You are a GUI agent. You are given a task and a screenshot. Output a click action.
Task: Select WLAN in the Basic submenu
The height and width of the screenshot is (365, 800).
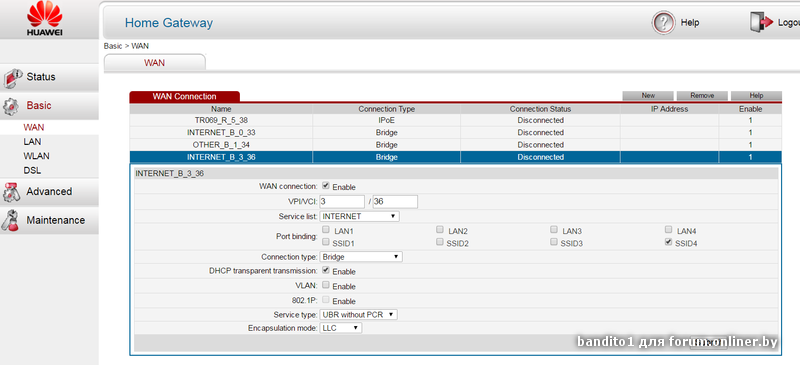click(x=37, y=156)
